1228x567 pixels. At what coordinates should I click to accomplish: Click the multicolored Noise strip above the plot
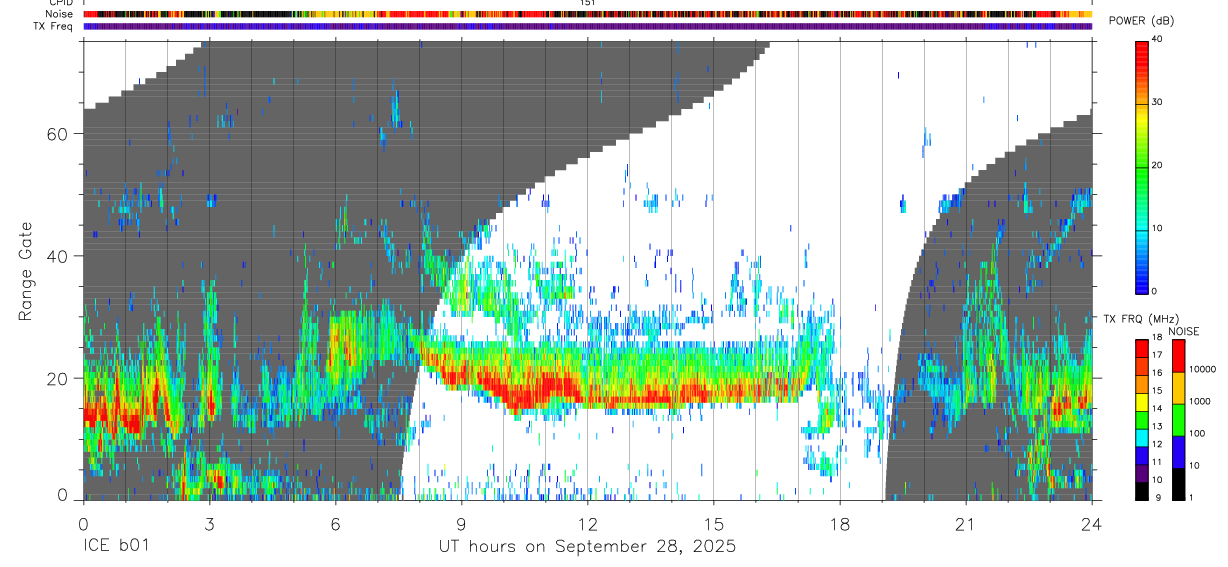[x=588, y=14]
